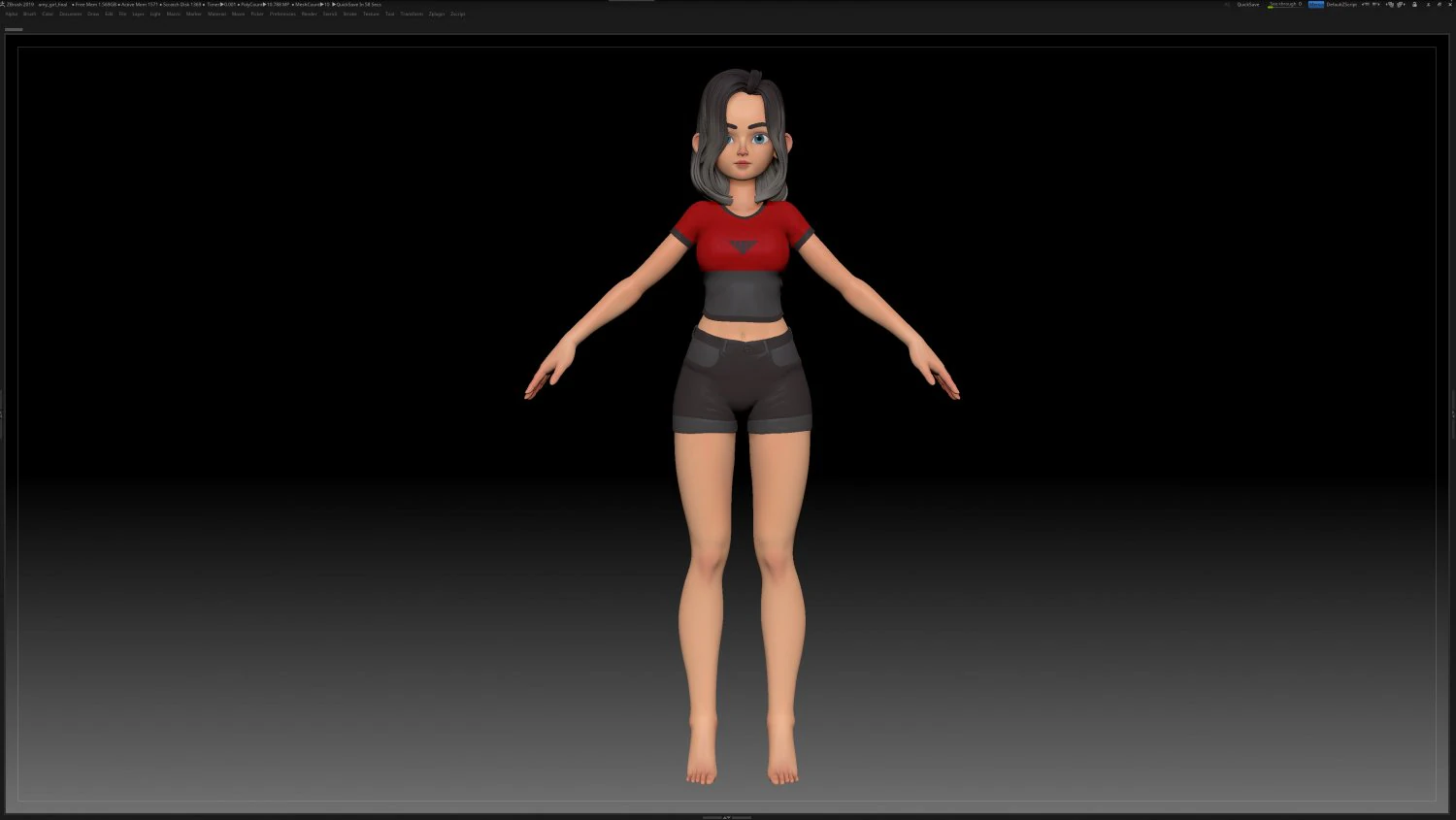Open the Document menu
Image resolution: width=1456 pixels, height=820 pixels.
pos(70,14)
